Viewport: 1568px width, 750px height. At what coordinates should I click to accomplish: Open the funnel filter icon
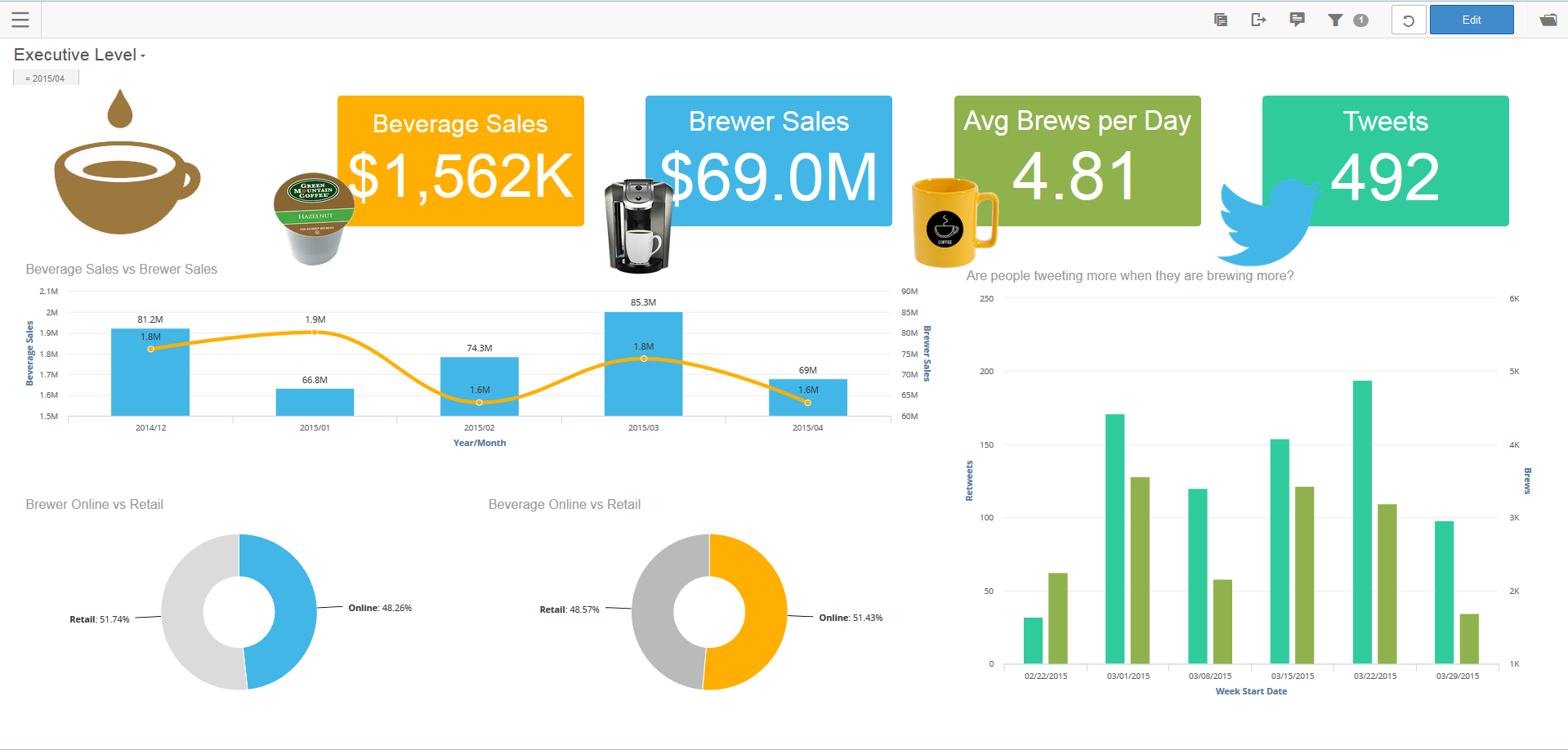[1335, 20]
